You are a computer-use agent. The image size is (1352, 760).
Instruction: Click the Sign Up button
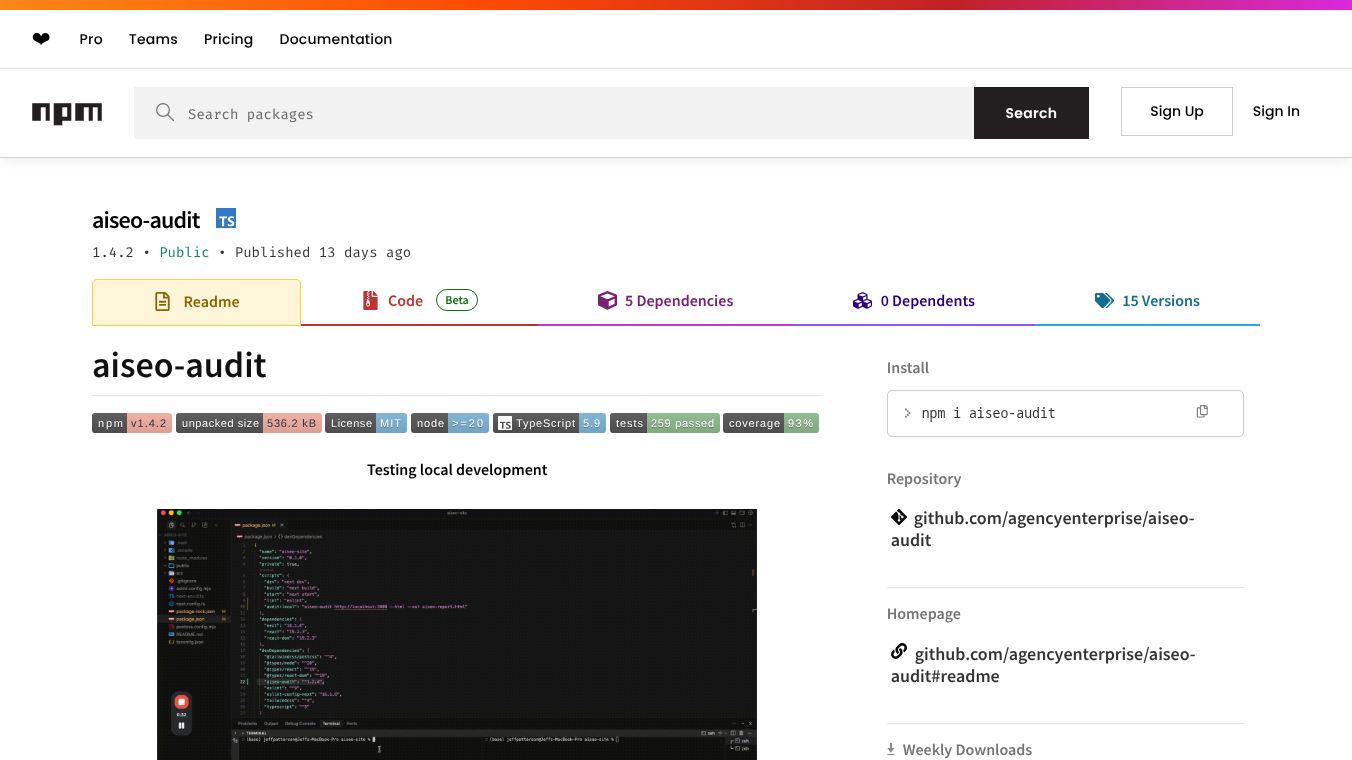coord(1177,111)
